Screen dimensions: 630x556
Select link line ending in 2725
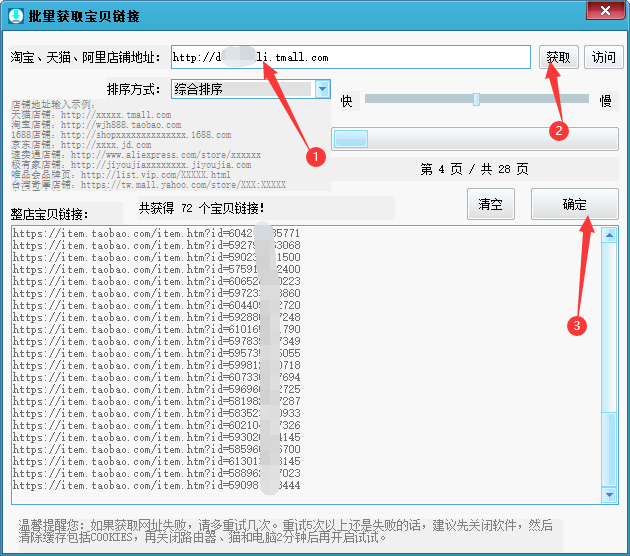156,389
